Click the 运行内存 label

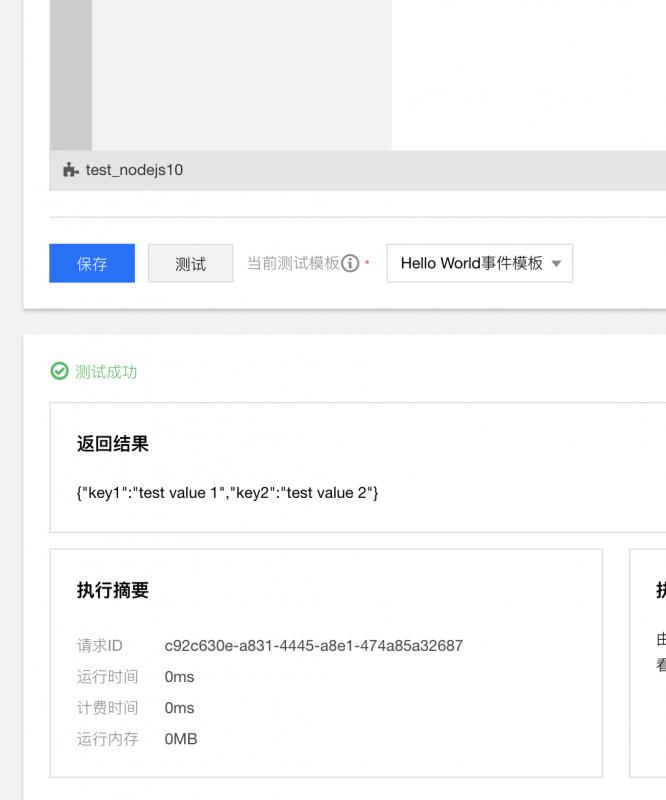(x=107, y=739)
